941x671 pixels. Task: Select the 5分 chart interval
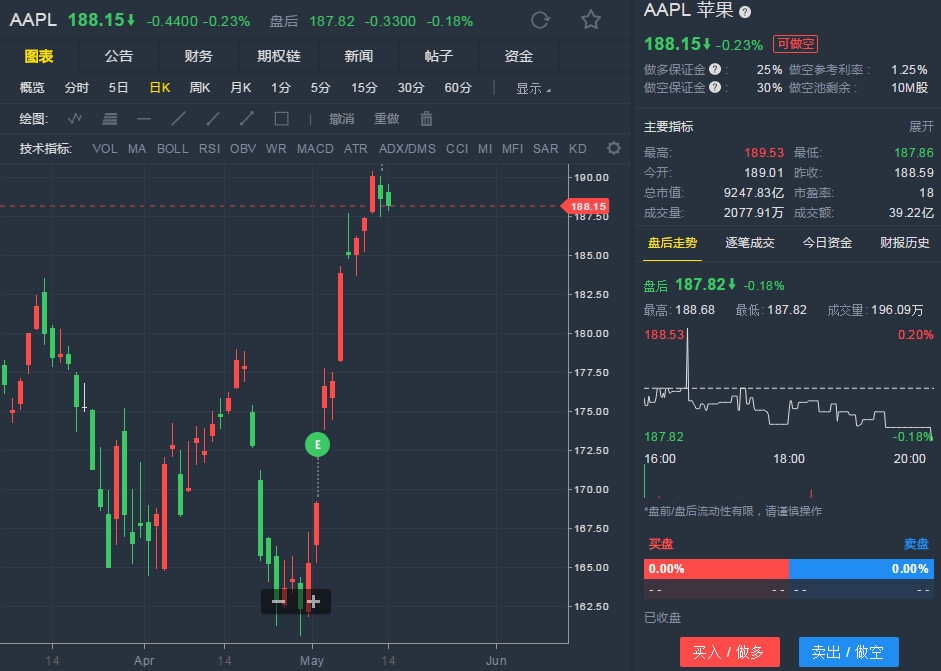(320, 88)
